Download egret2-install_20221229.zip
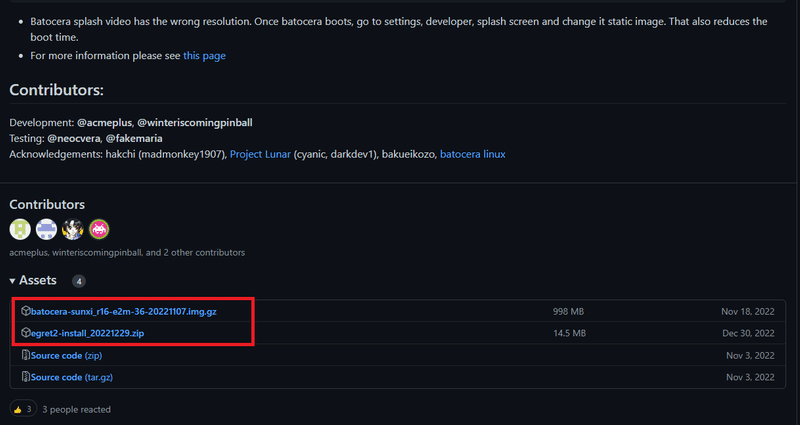The image size is (800, 425). [87, 333]
